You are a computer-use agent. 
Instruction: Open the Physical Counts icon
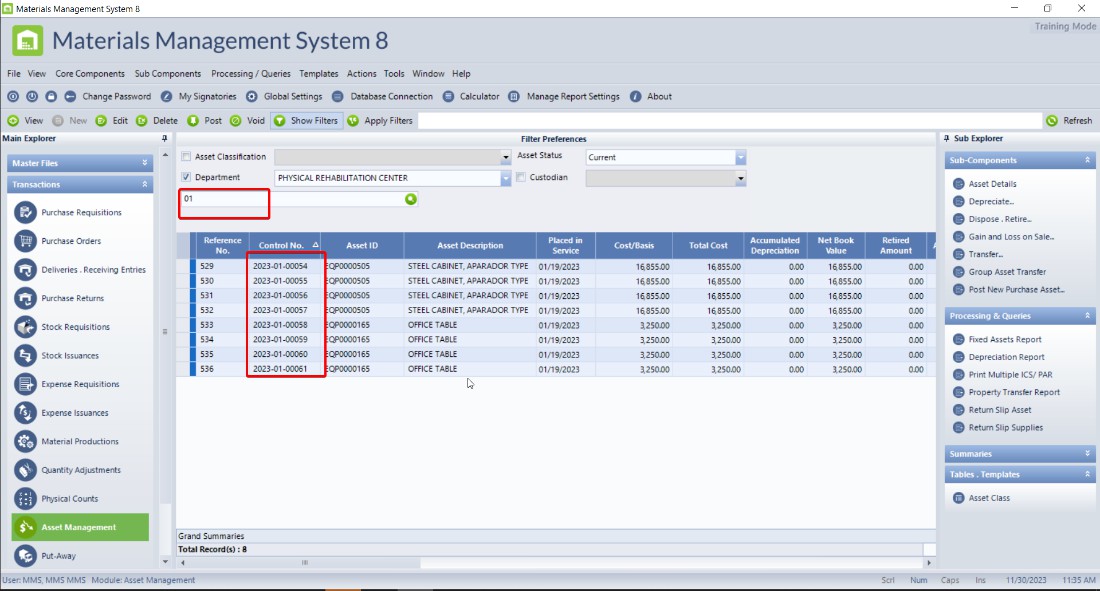pyautogui.click(x=25, y=498)
